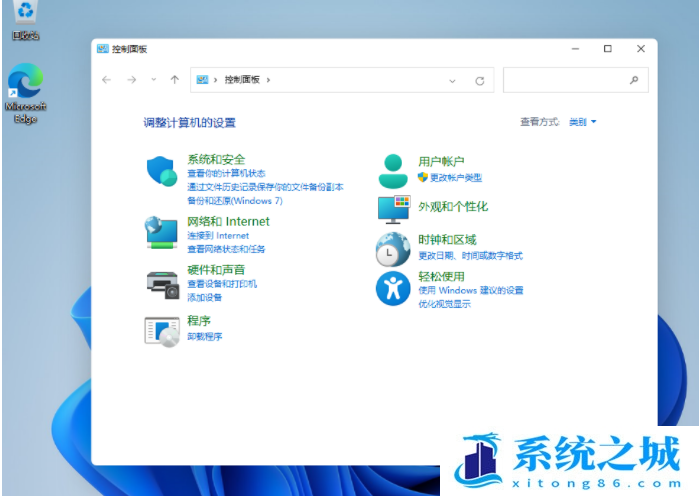Screen dimensions: 700x496
Task: Minimize the Control Panel window
Action: coord(575,49)
